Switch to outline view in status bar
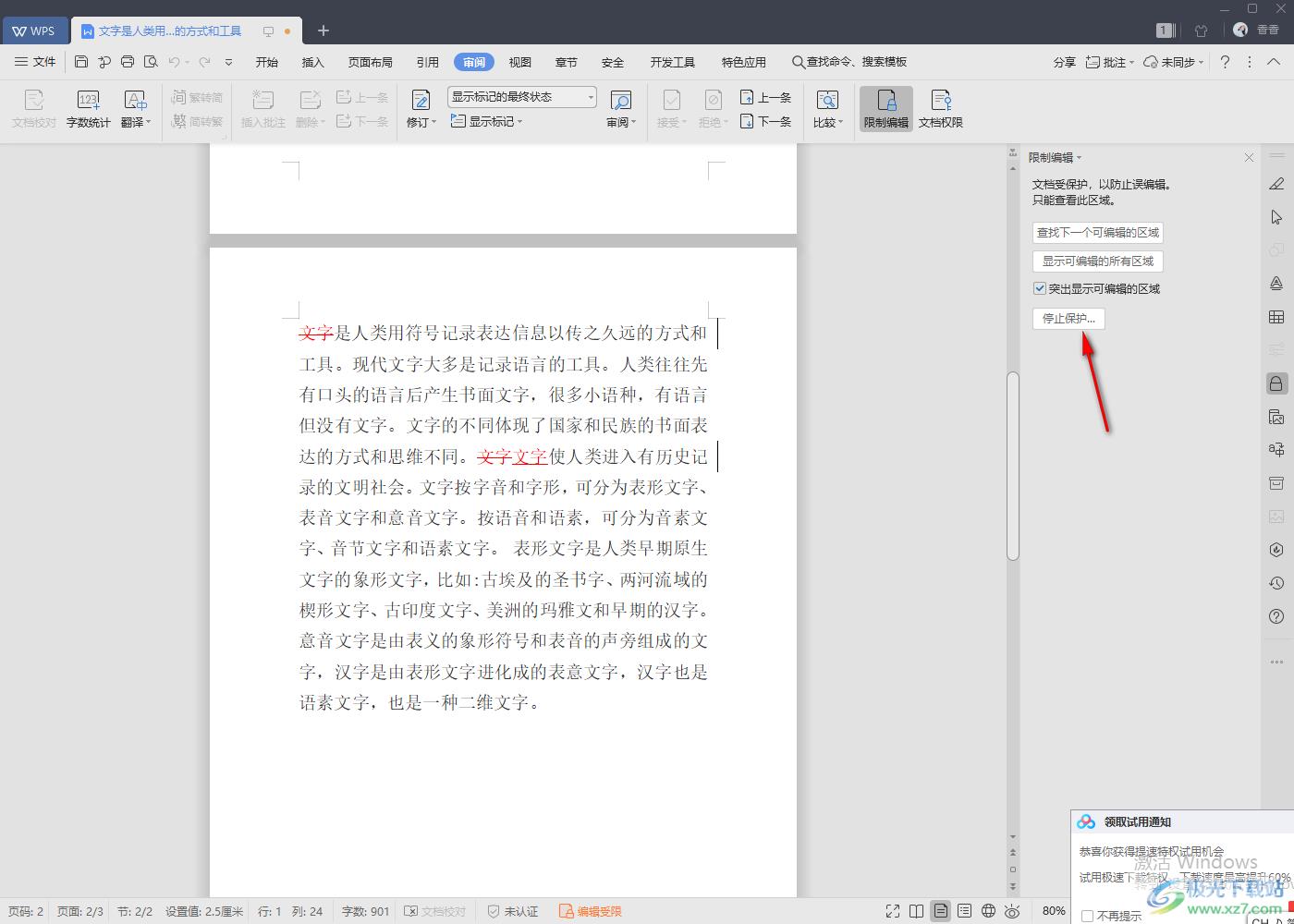This screenshot has height=924, width=1294. (x=965, y=911)
